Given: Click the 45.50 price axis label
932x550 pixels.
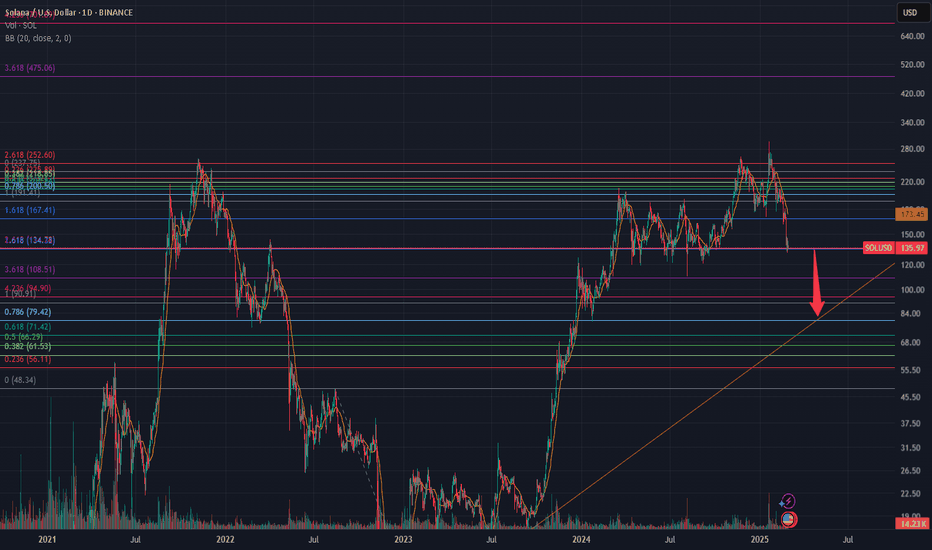Looking at the screenshot, I should [x=912, y=397].
